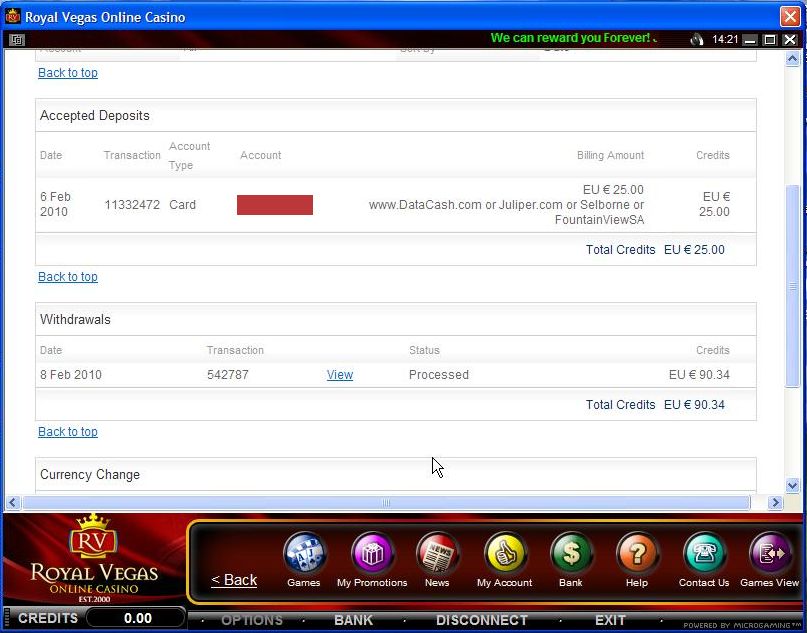The height and width of the screenshot is (633, 807).
Task: Click the 'Processed' withdrawal status
Action: (439, 375)
